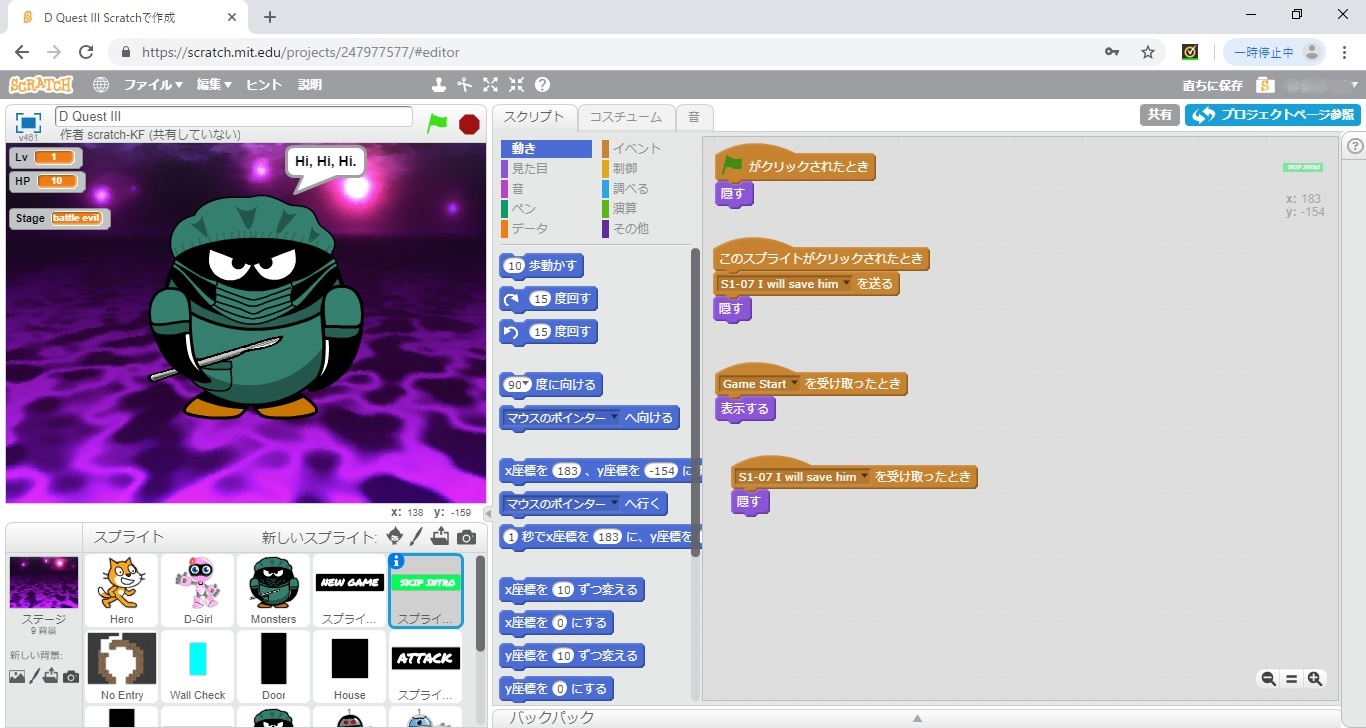The height and width of the screenshot is (728, 1366).
Task: Upload sprite from file icon
Action: click(441, 537)
